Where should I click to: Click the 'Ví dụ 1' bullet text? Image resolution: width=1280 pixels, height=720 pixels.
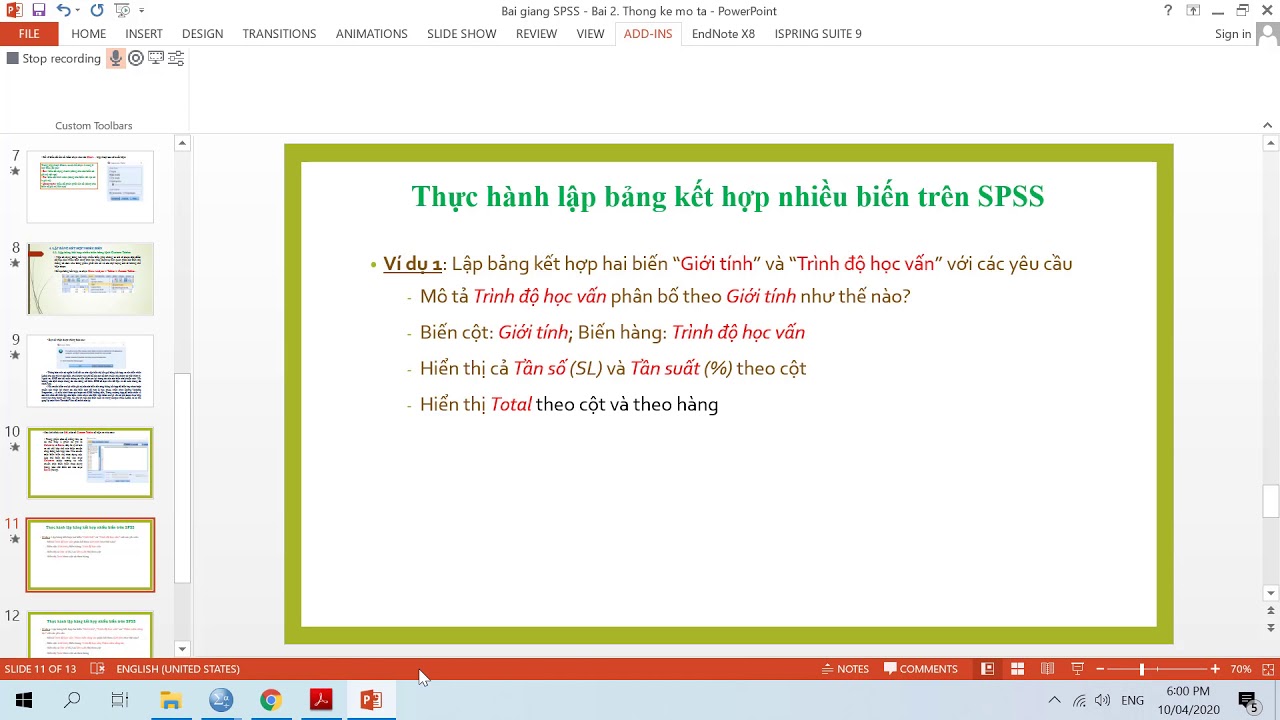click(412, 264)
